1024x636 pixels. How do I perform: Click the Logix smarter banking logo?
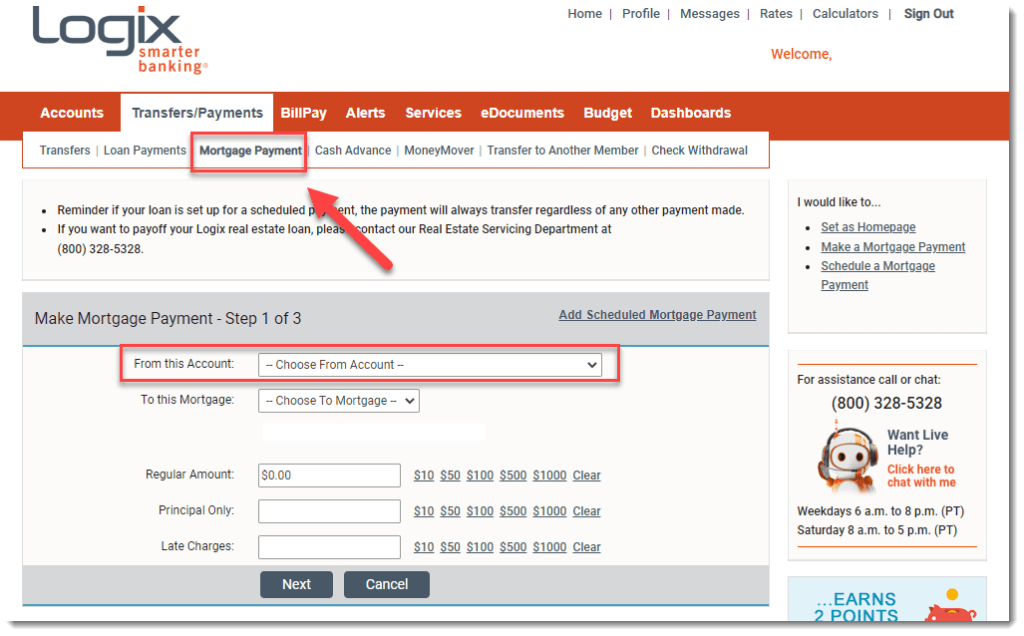120,39
